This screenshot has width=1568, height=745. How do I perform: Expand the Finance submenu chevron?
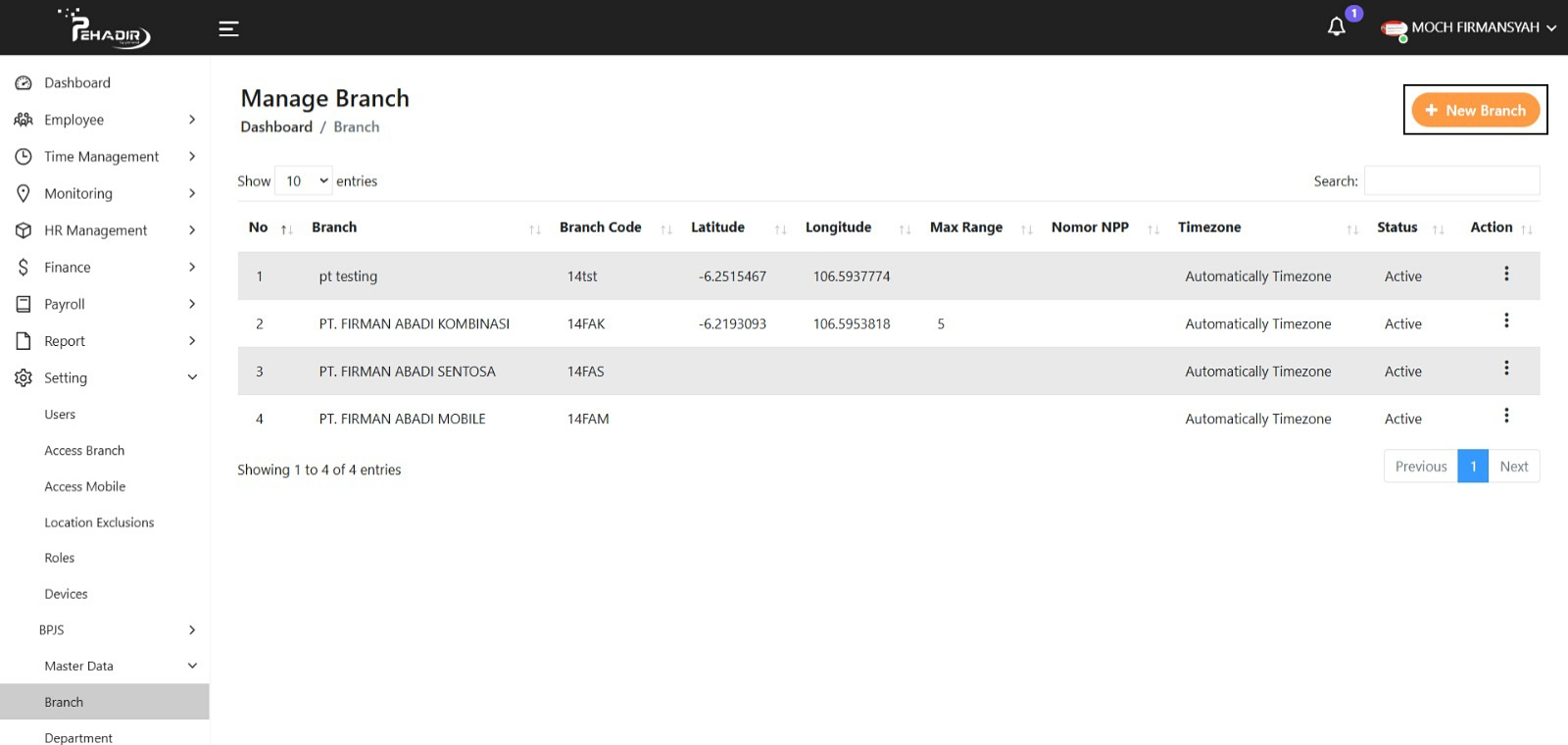[192, 267]
